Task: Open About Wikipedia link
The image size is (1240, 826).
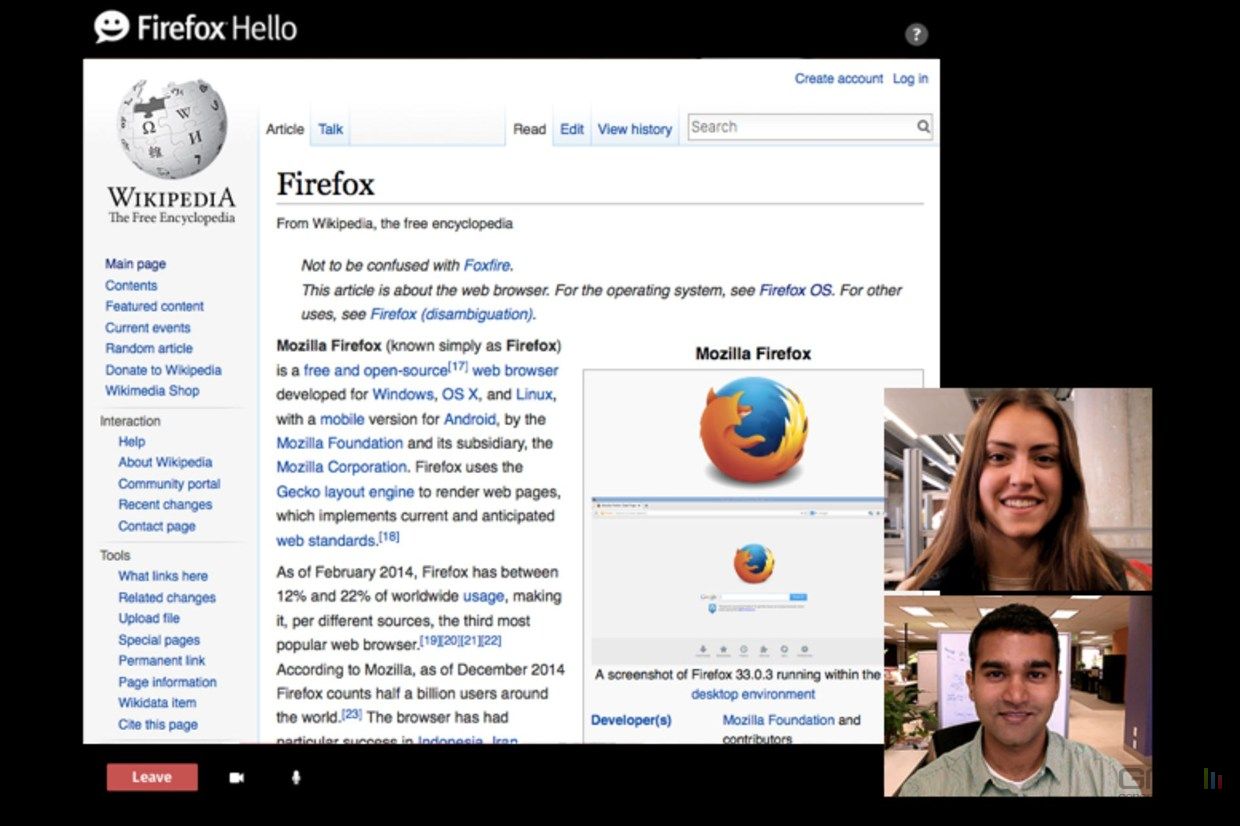Action: 165,462
